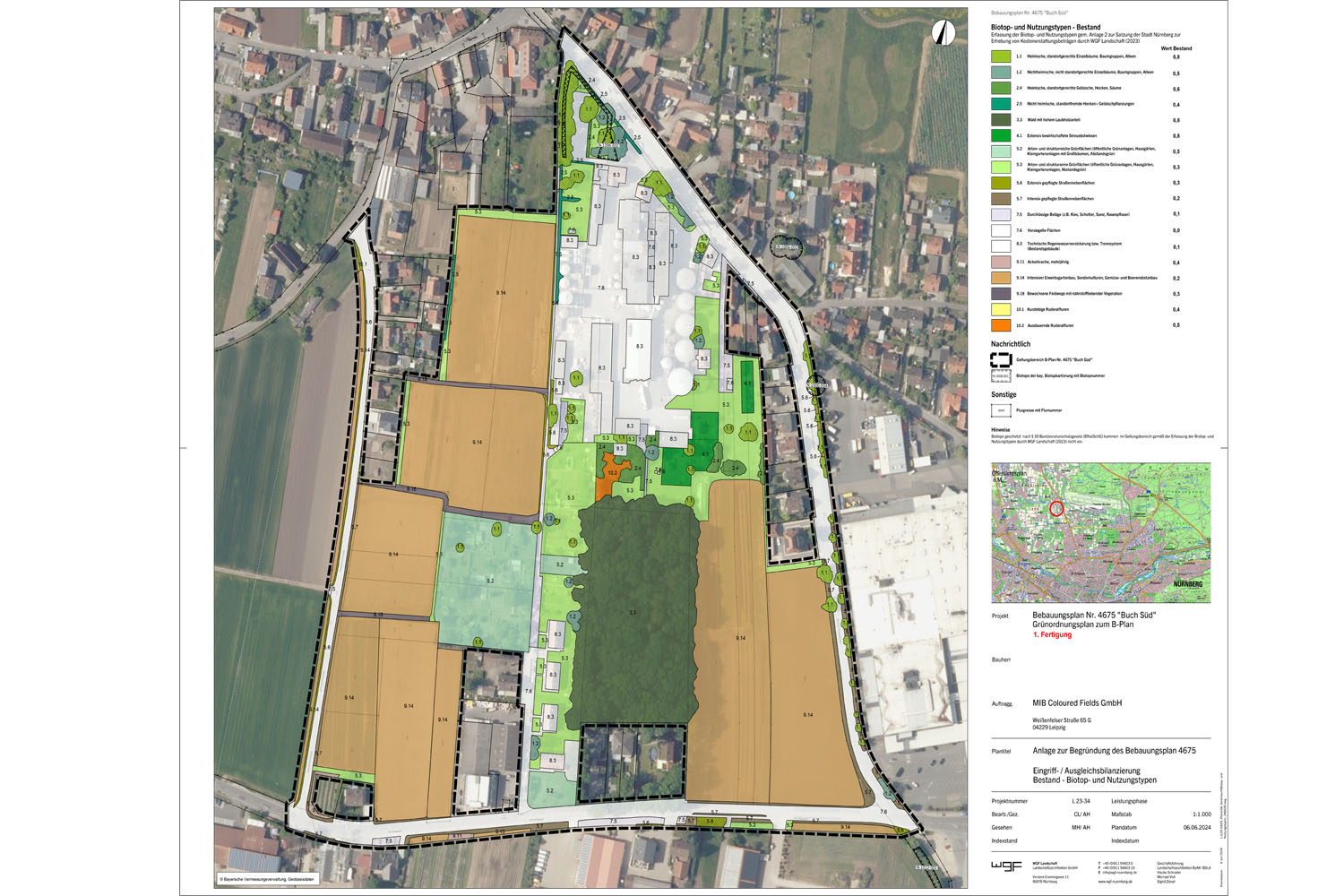This screenshot has width=1344, height=896.
Task: Open the www.wgf-nuernberg.de website link
Action: pos(1116,882)
